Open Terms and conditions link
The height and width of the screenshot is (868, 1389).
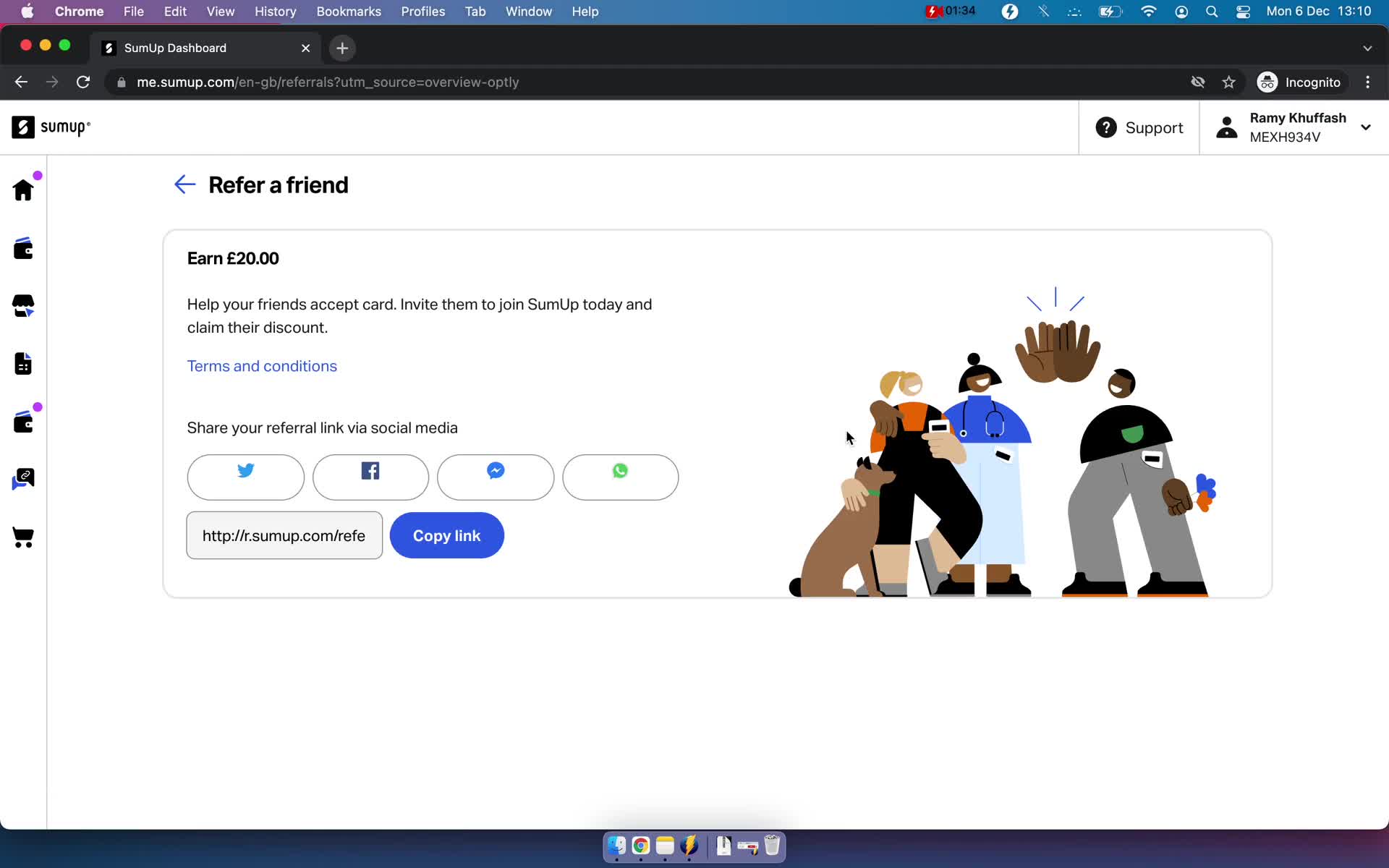pos(262,365)
